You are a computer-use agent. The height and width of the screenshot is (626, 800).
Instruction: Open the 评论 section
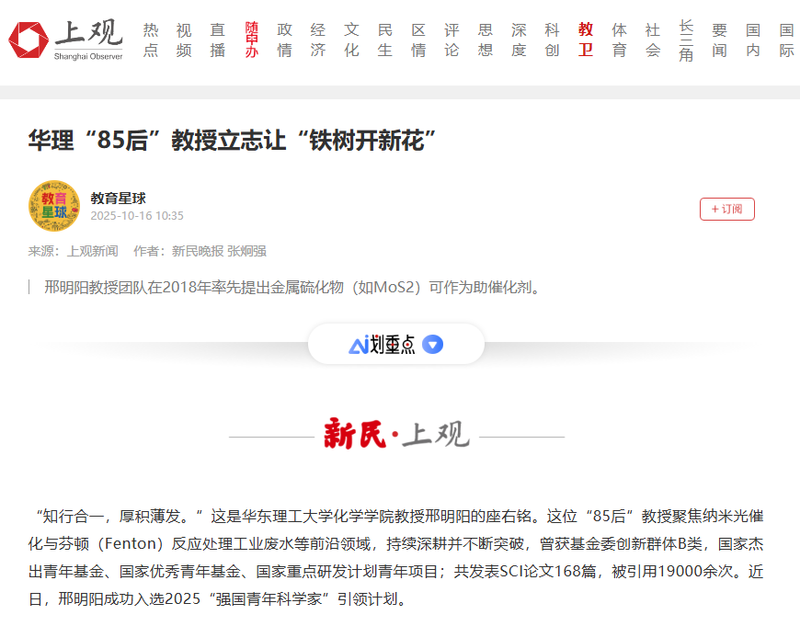tap(452, 39)
